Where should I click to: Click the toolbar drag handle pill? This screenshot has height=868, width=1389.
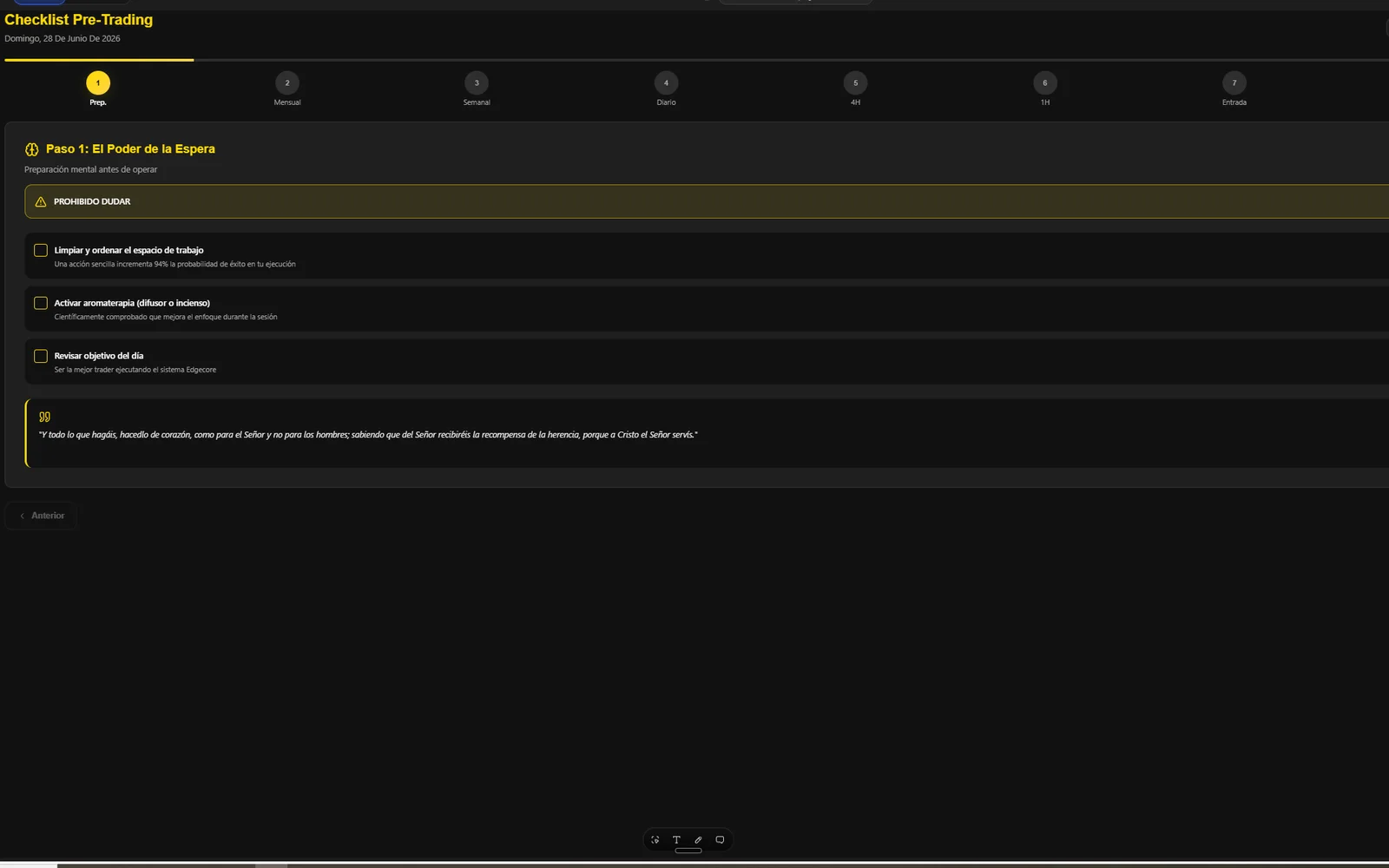[688, 851]
